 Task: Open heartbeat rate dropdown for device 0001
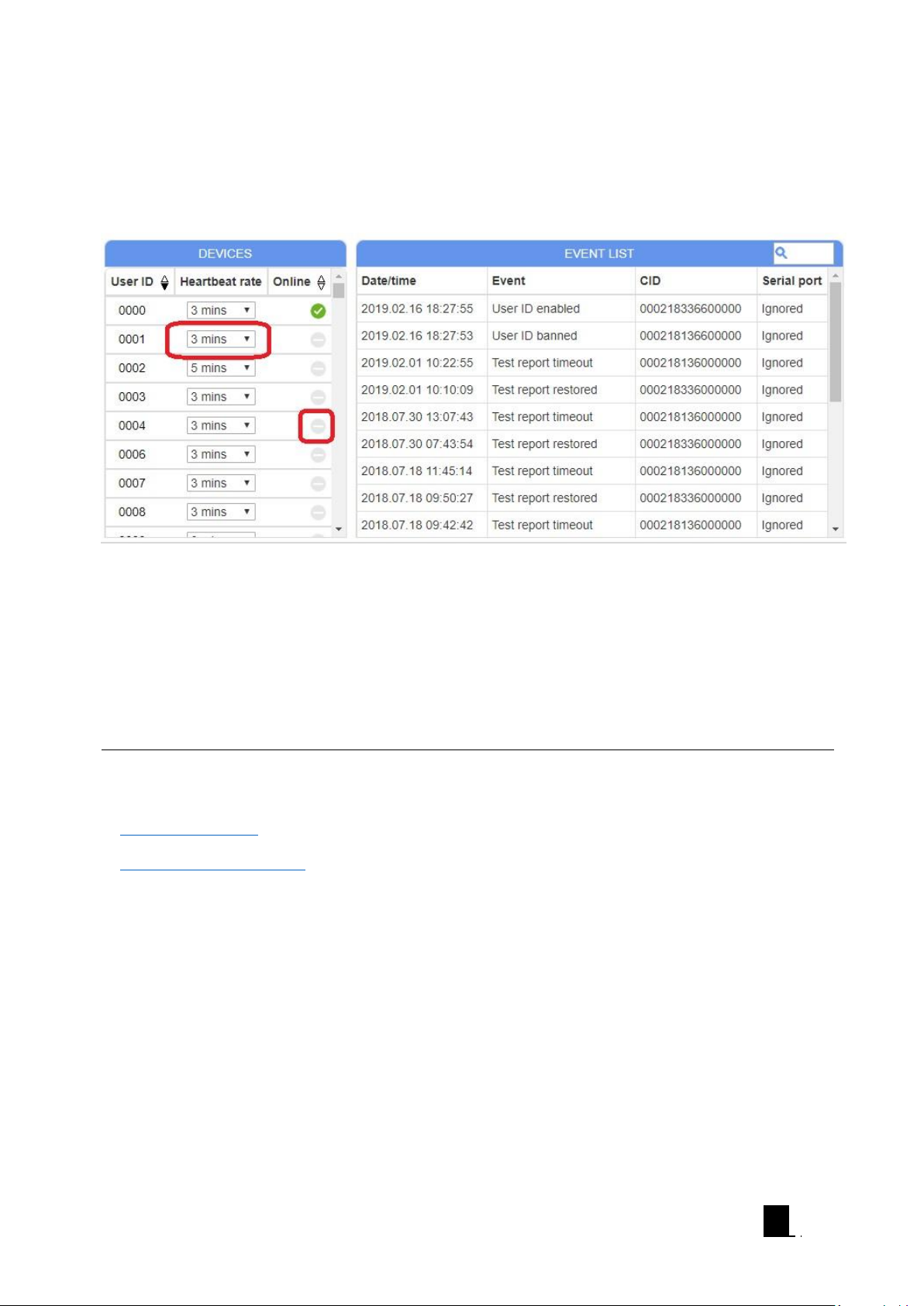point(221,339)
